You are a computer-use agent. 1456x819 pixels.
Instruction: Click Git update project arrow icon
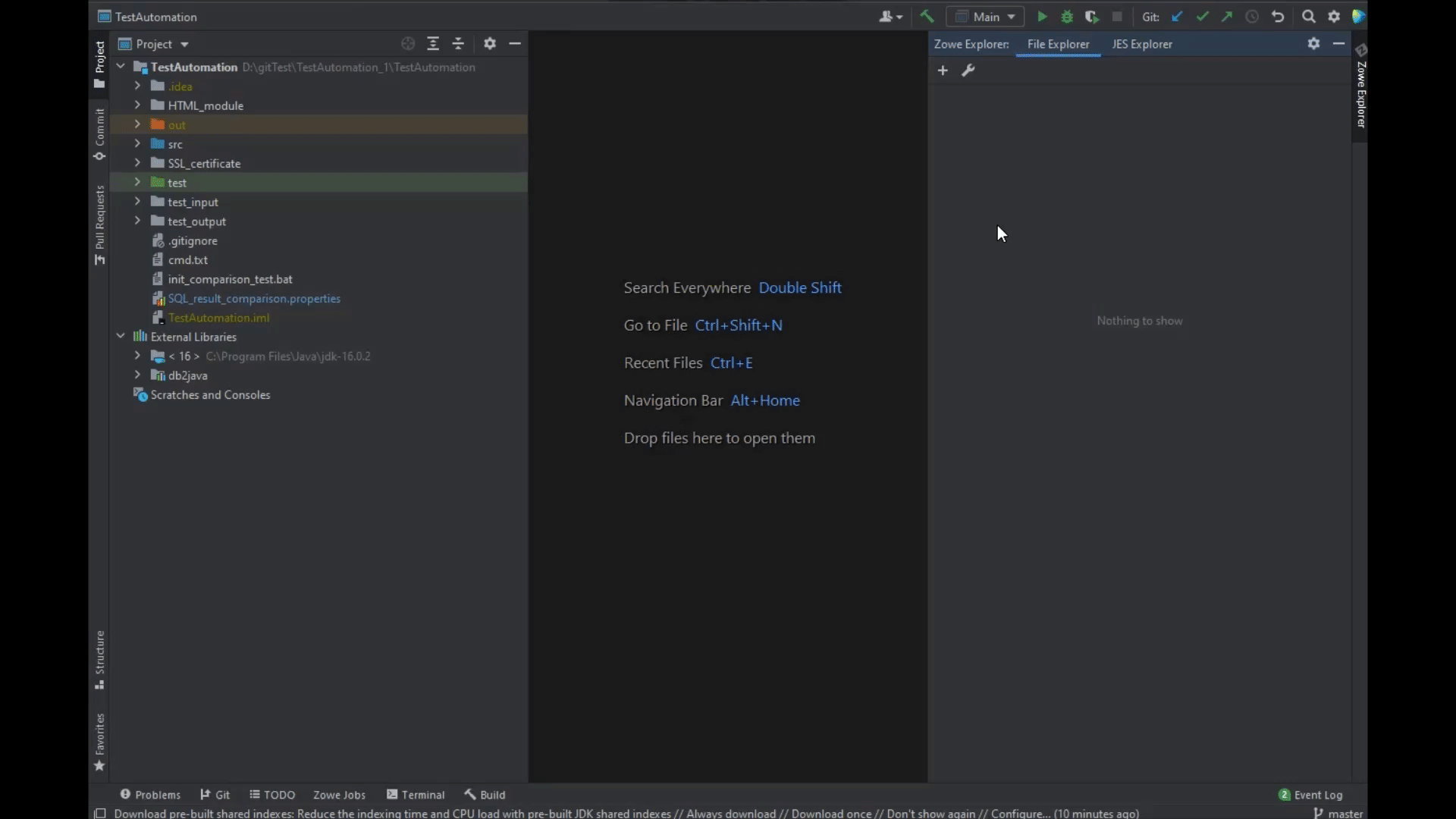(1177, 17)
